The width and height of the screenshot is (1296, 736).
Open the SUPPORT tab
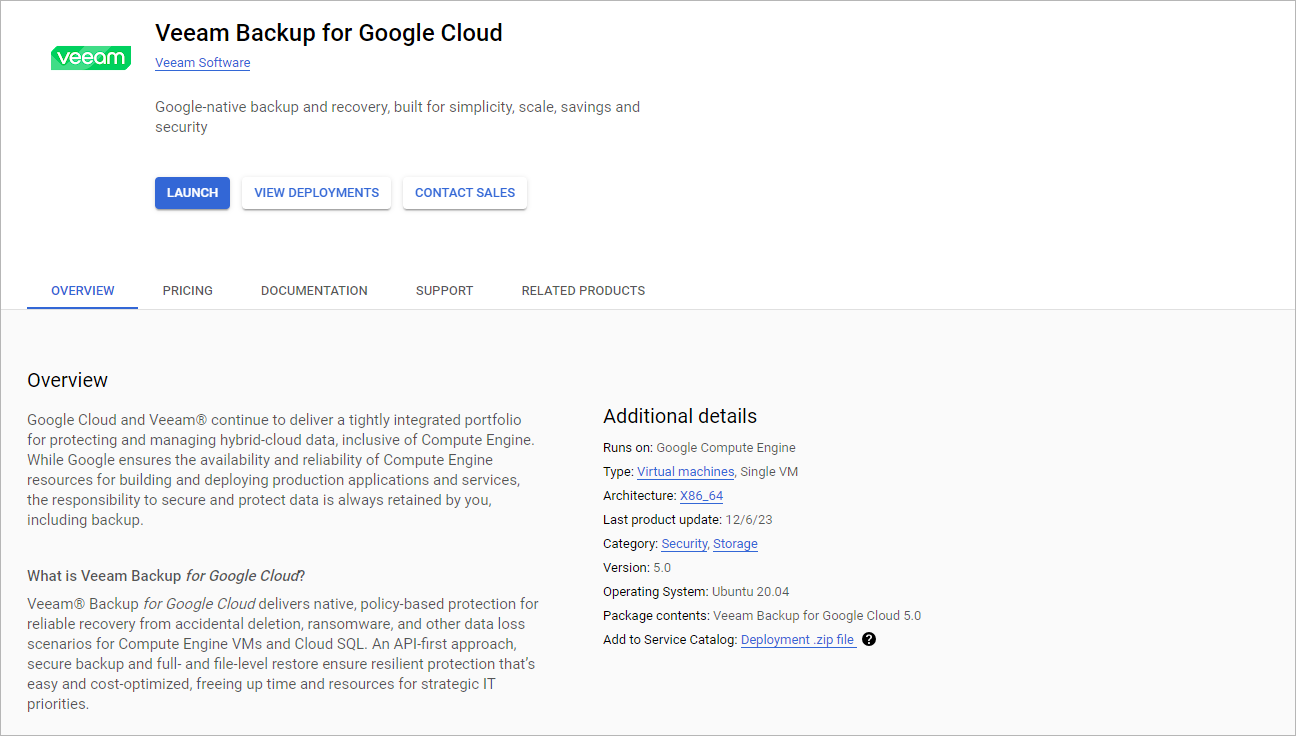pyautogui.click(x=445, y=291)
